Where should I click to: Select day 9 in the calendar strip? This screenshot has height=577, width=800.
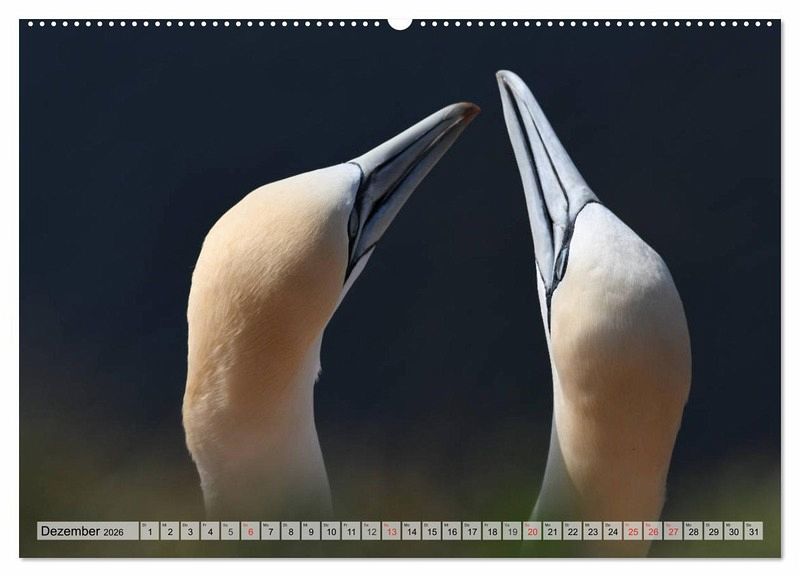[x=311, y=531]
